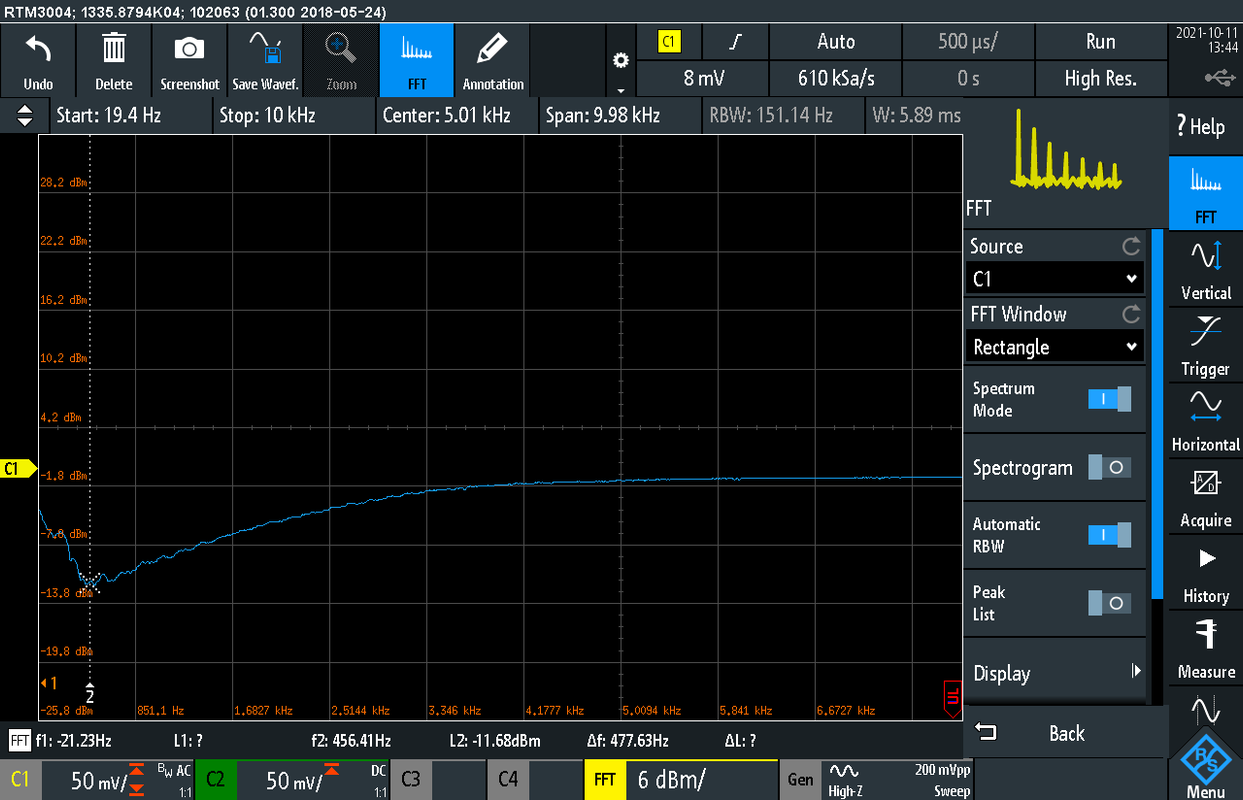The height and width of the screenshot is (800, 1243).
Task: Select the C1 trigger source box
Action: click(669, 42)
